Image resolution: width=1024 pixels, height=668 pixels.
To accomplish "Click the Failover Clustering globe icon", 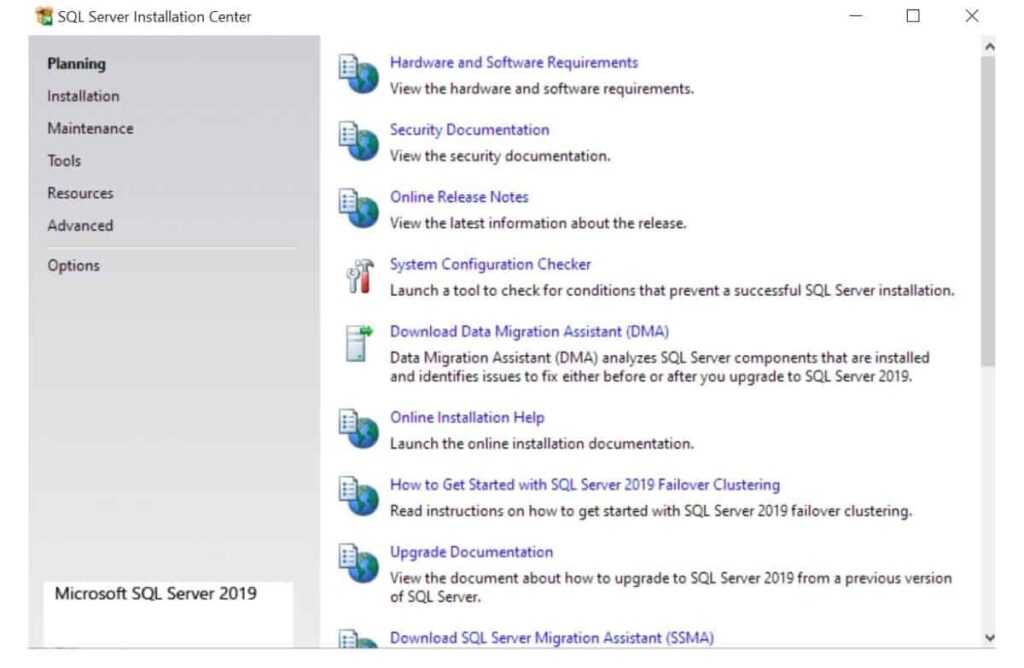I will click(x=359, y=496).
